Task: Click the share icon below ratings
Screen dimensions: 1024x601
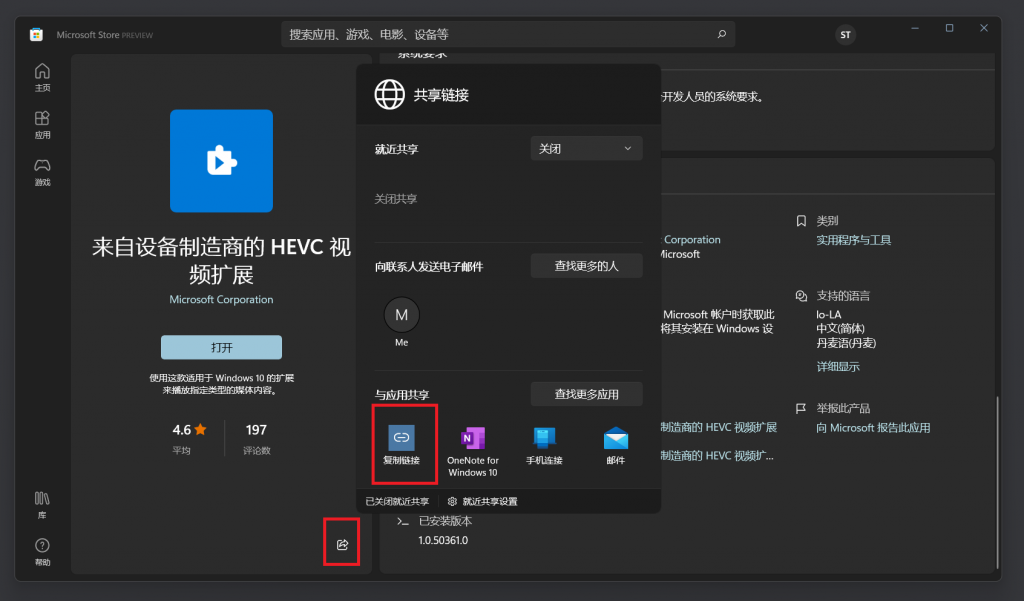Action: 342,544
